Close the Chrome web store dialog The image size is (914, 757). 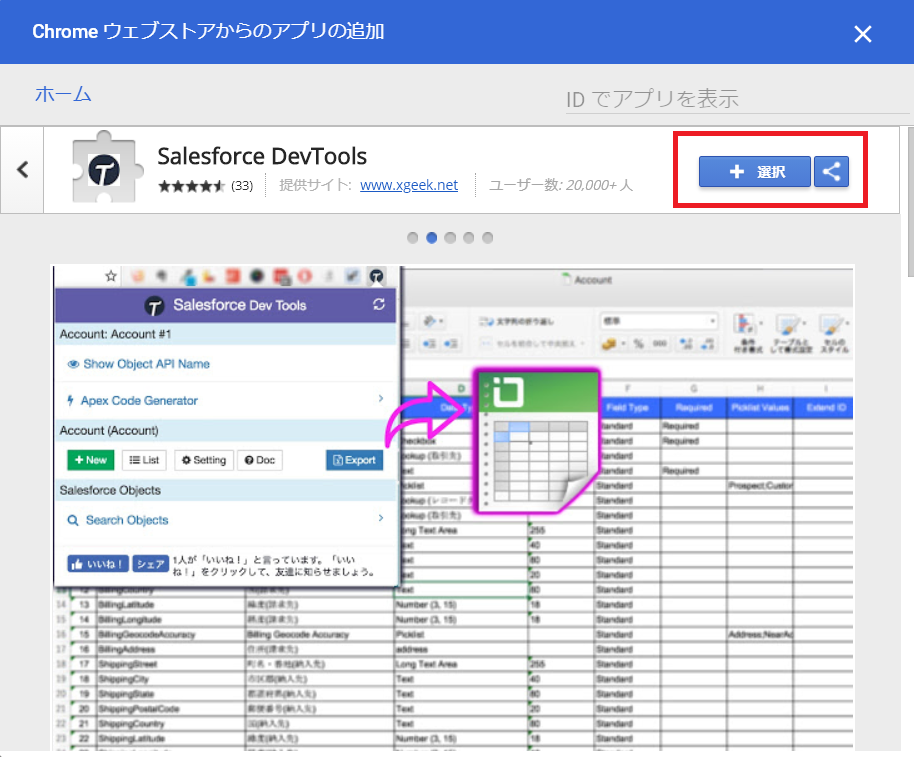click(863, 34)
